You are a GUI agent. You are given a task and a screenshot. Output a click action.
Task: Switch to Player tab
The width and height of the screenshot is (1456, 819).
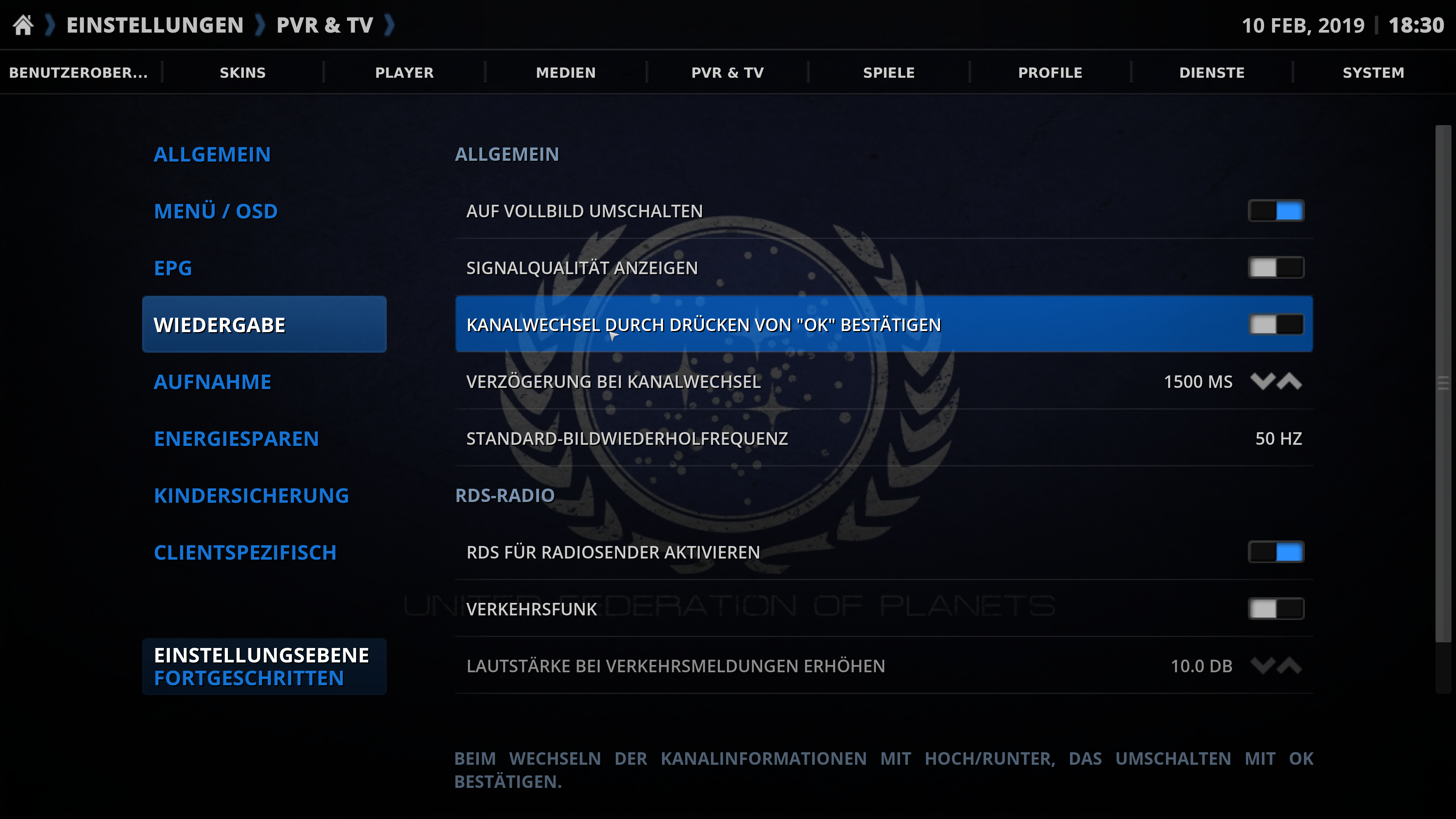tap(404, 72)
